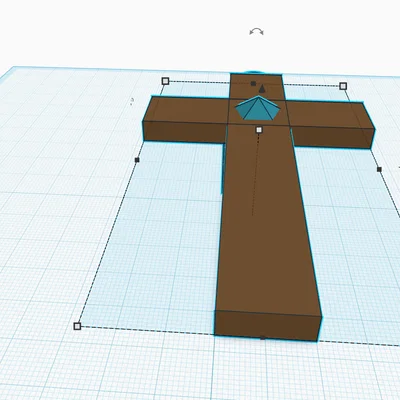Select the cross section above the pyramid

pyautogui.click(x=257, y=87)
